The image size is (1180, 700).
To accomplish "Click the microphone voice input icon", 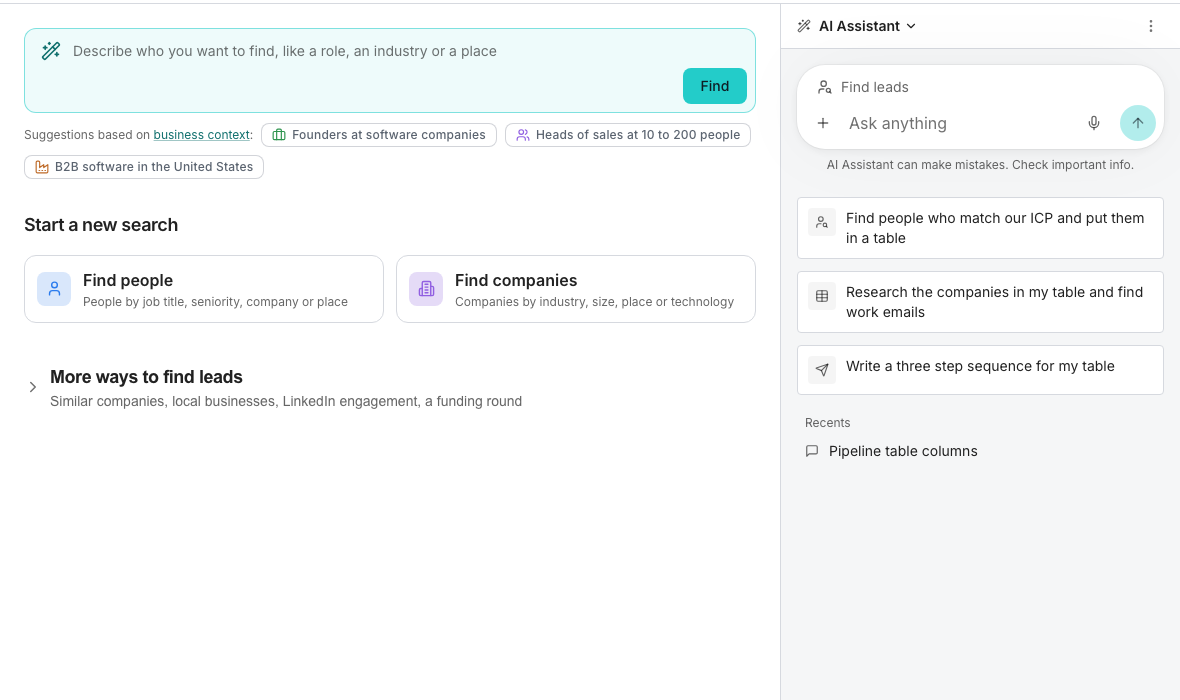I will (x=1093, y=123).
